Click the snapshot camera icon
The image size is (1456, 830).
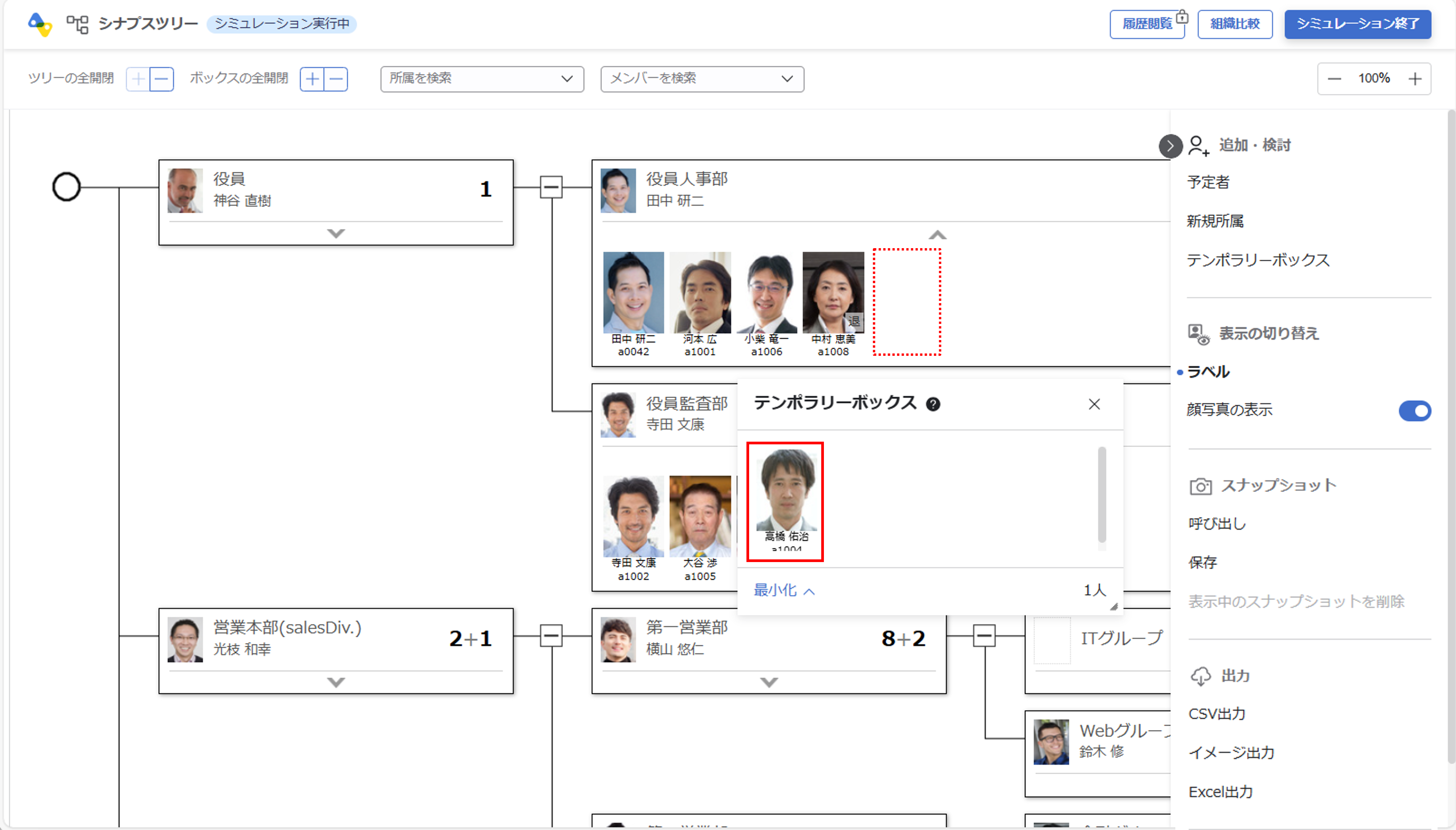point(1200,486)
